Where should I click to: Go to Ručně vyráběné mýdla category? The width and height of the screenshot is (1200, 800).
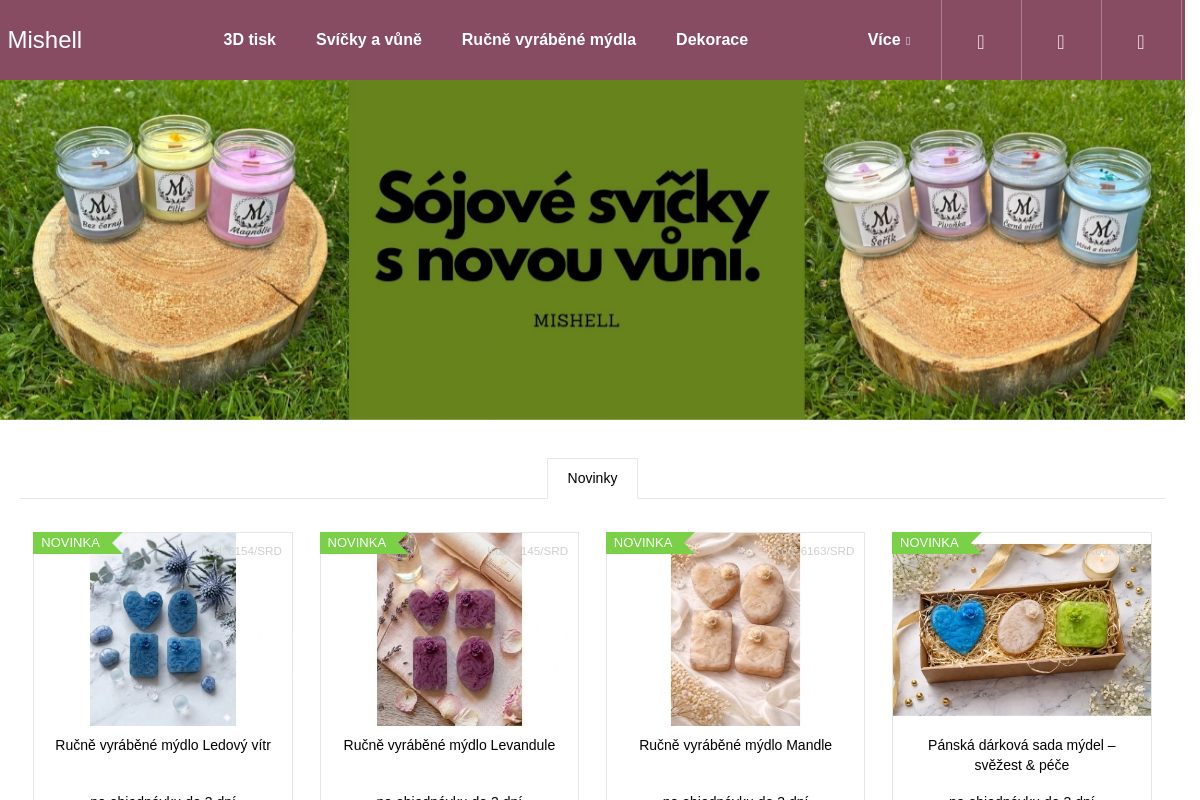[x=549, y=40]
